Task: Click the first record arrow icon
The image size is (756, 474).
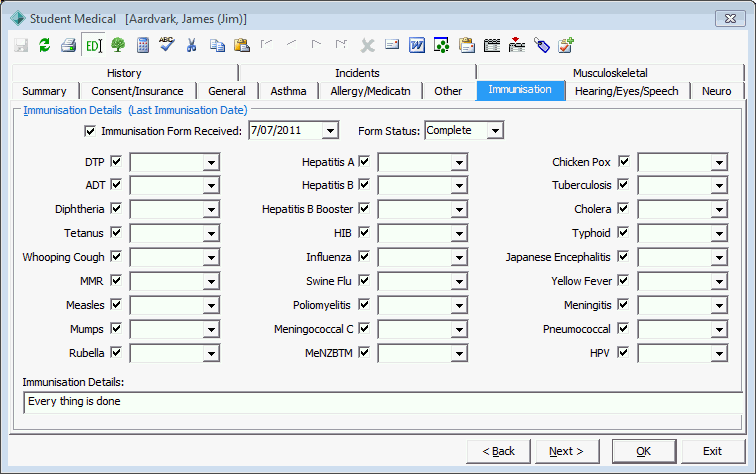Action: 266,44
